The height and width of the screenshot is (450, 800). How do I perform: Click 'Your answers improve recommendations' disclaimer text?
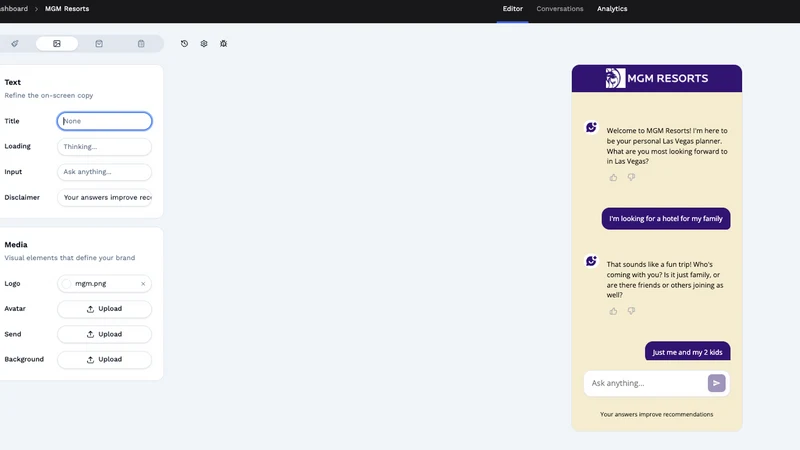coord(657,414)
